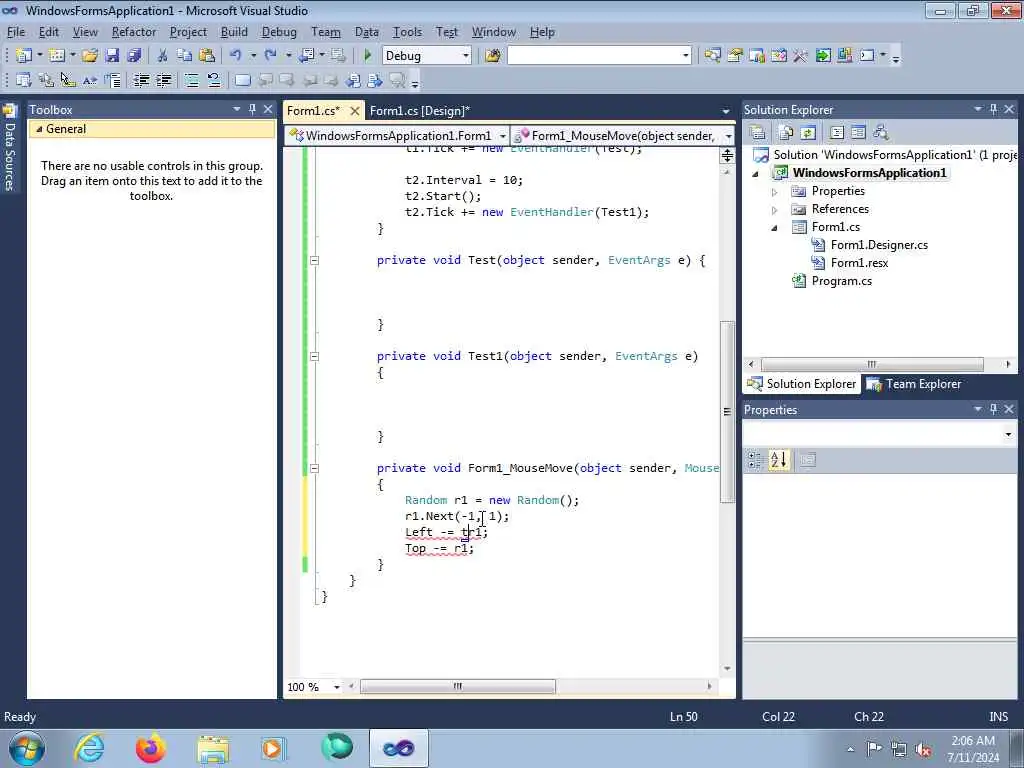The image size is (1024, 768).
Task: Click the Save All icon
Action: click(x=134, y=56)
